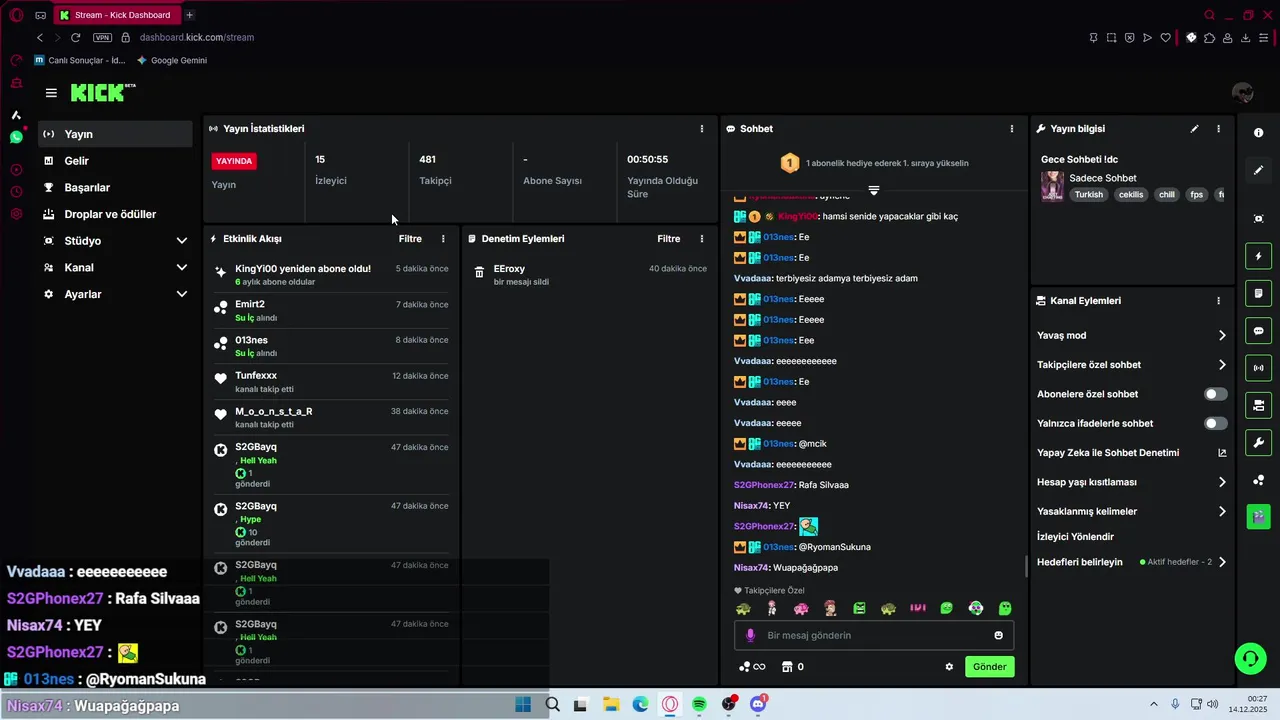This screenshot has width=1280, height=720.
Task: Open the Filtre dropdown in Denetim Eylemleri
Action: click(x=668, y=239)
